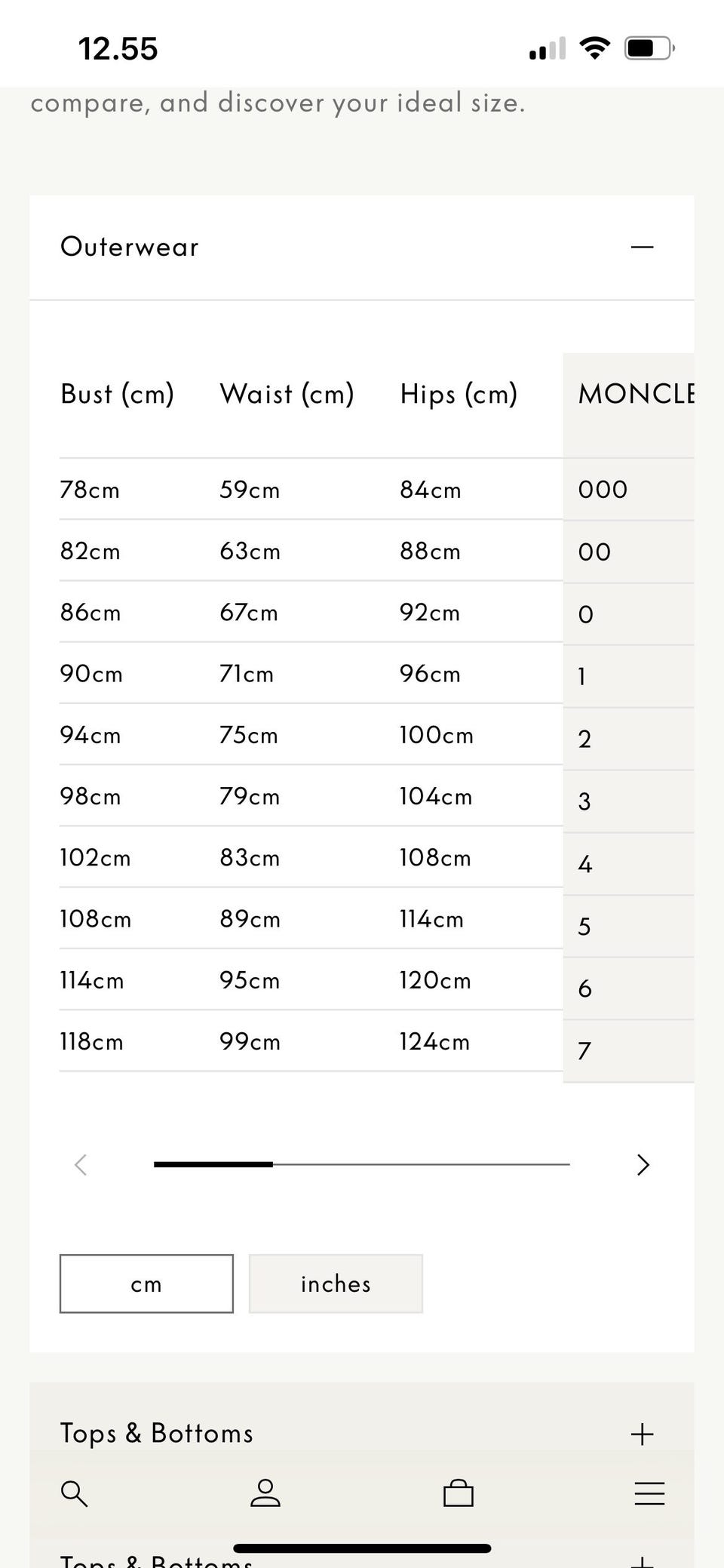Tap the right arrow to scroll table
The width and height of the screenshot is (724, 1568).
click(x=643, y=1165)
